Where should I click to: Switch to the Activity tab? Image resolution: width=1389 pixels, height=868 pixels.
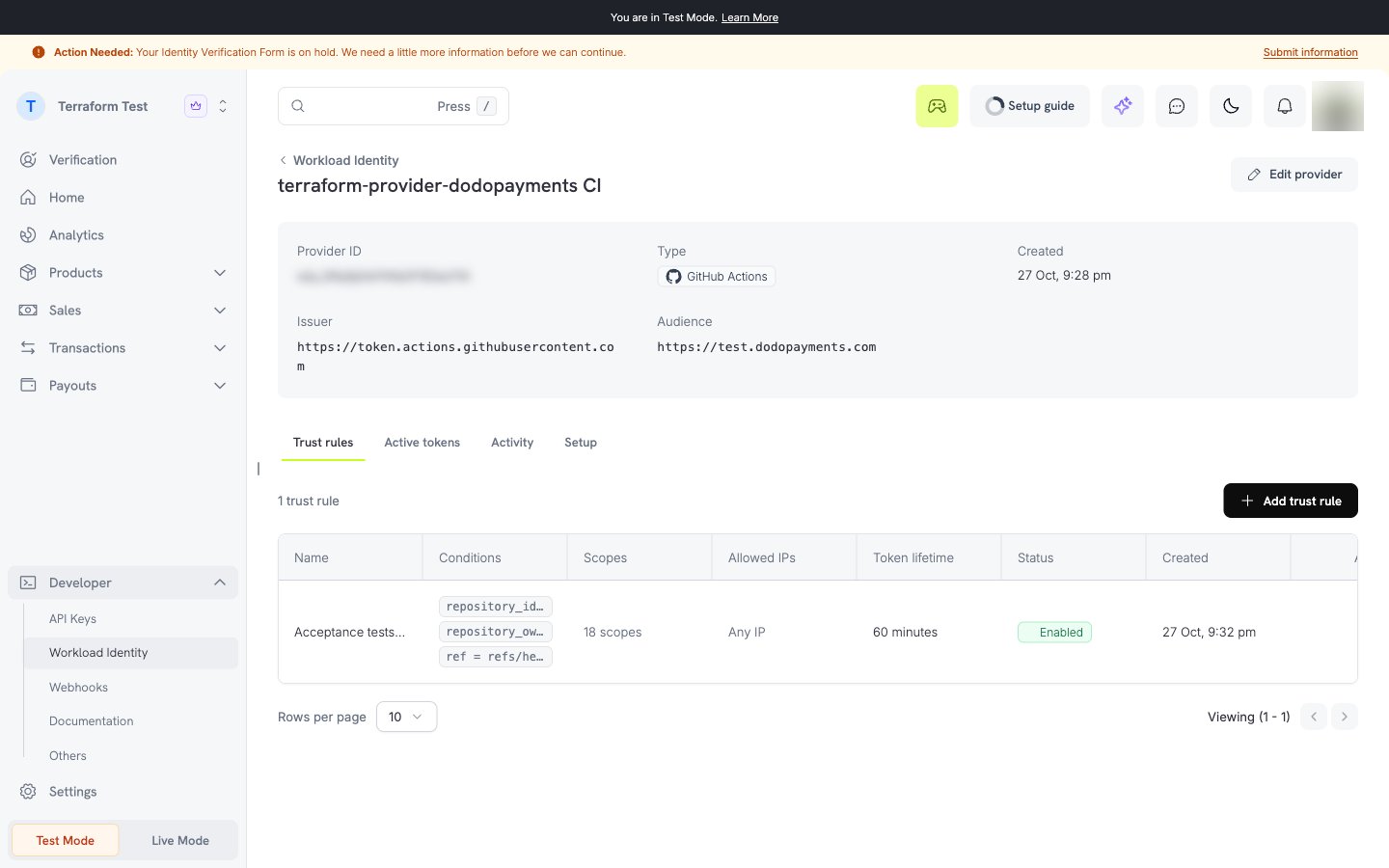pos(512,443)
